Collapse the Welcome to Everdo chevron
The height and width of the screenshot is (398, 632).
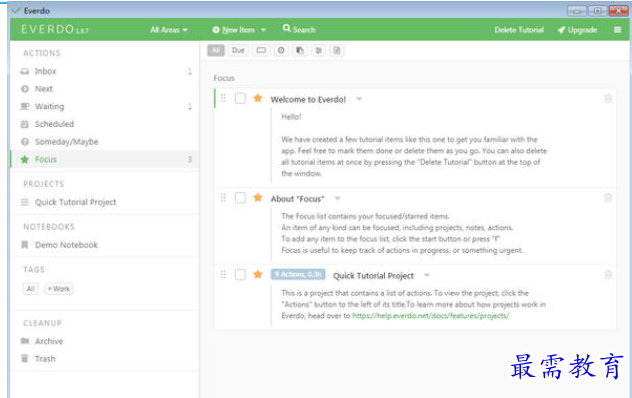(x=359, y=99)
